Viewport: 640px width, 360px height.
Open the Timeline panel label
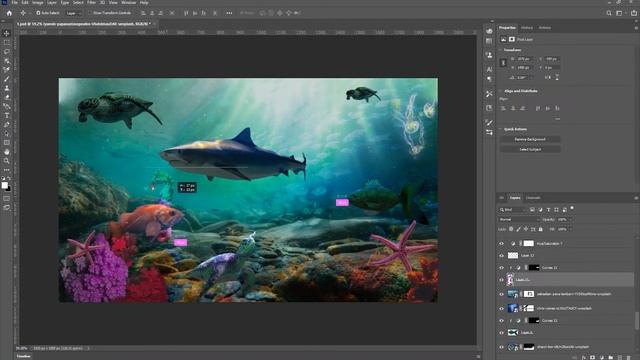click(x=23, y=356)
